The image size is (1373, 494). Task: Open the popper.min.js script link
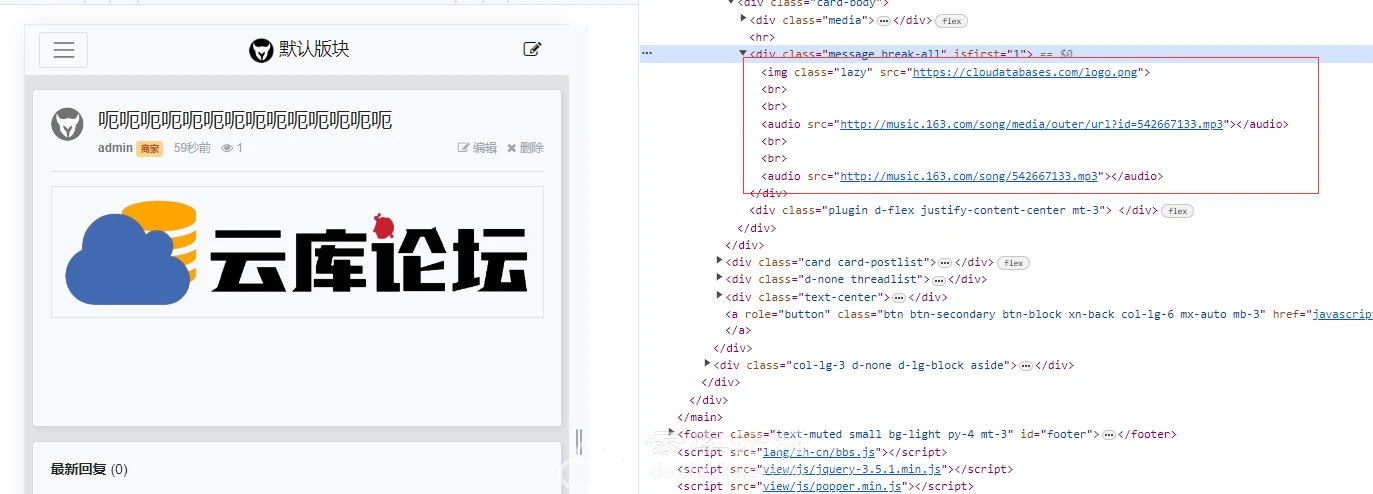pyautogui.click(x=834, y=486)
